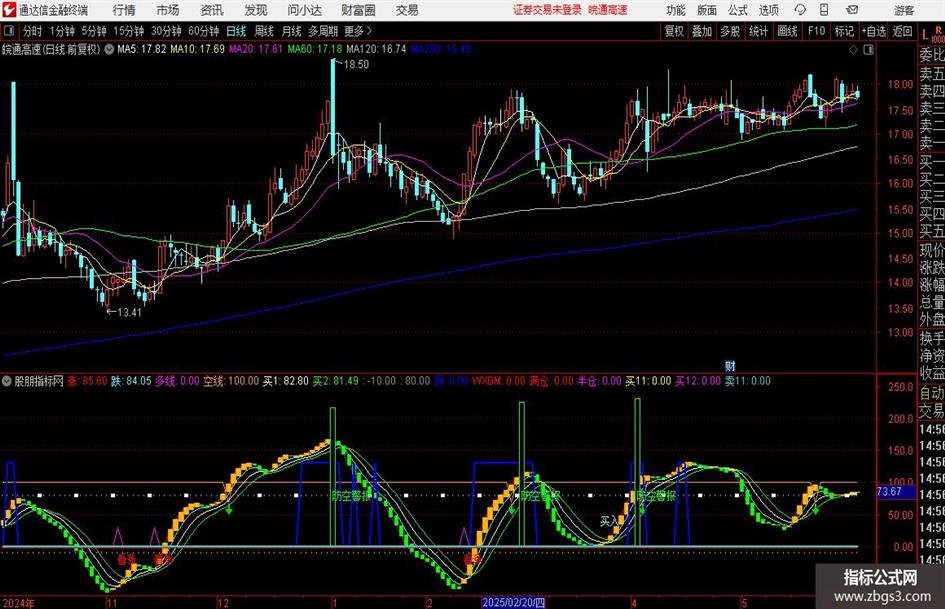Click the MA10: 17.69 label

(x=197, y=49)
